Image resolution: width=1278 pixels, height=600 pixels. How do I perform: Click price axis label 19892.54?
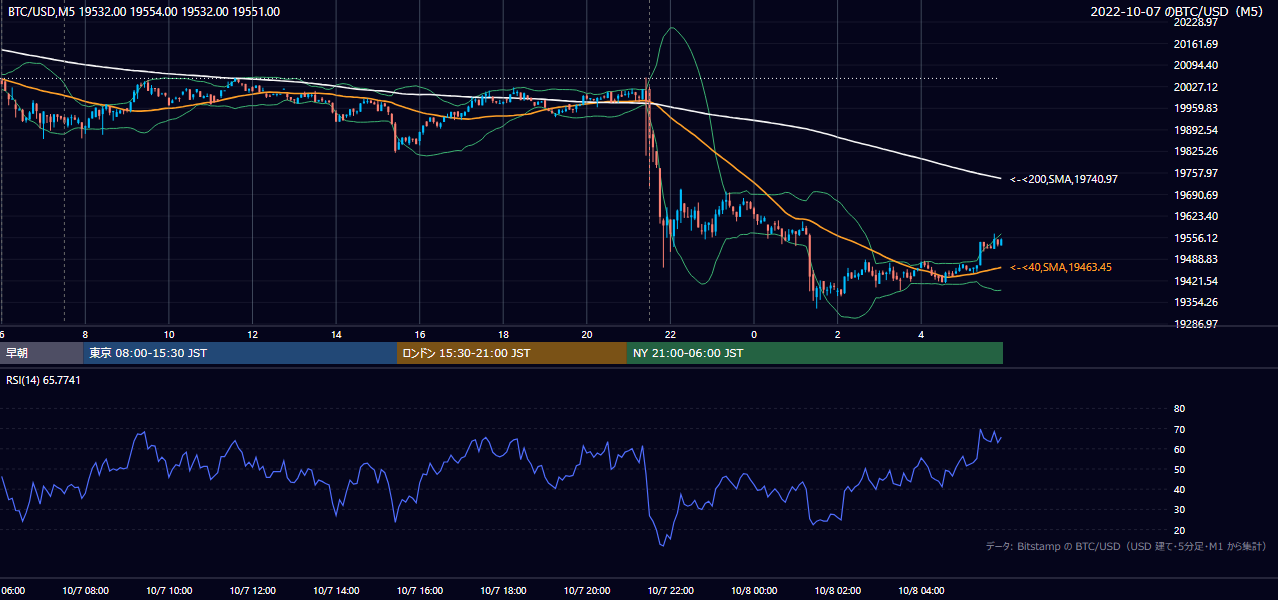(x=1195, y=130)
